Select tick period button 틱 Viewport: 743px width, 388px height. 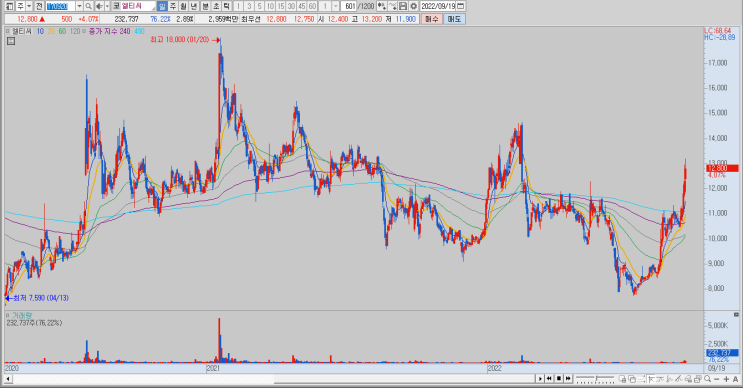(226, 6)
